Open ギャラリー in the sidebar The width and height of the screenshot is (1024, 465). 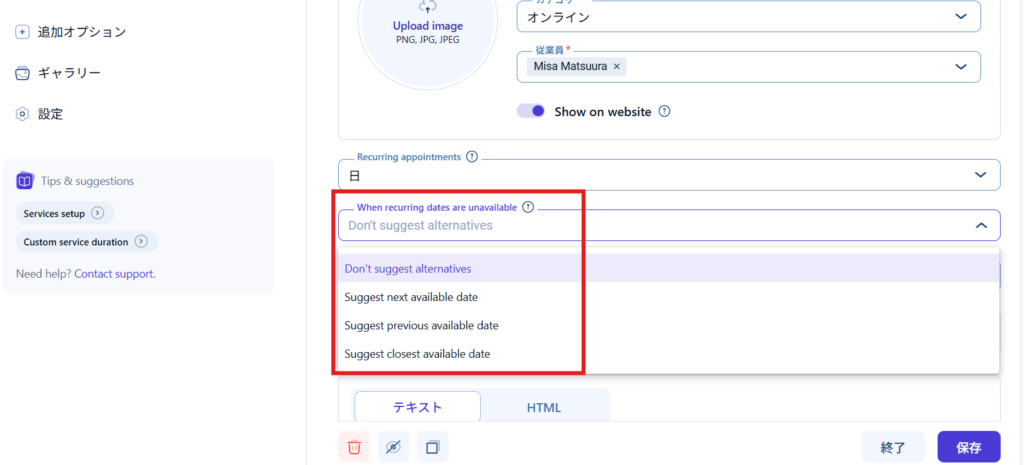[68, 73]
